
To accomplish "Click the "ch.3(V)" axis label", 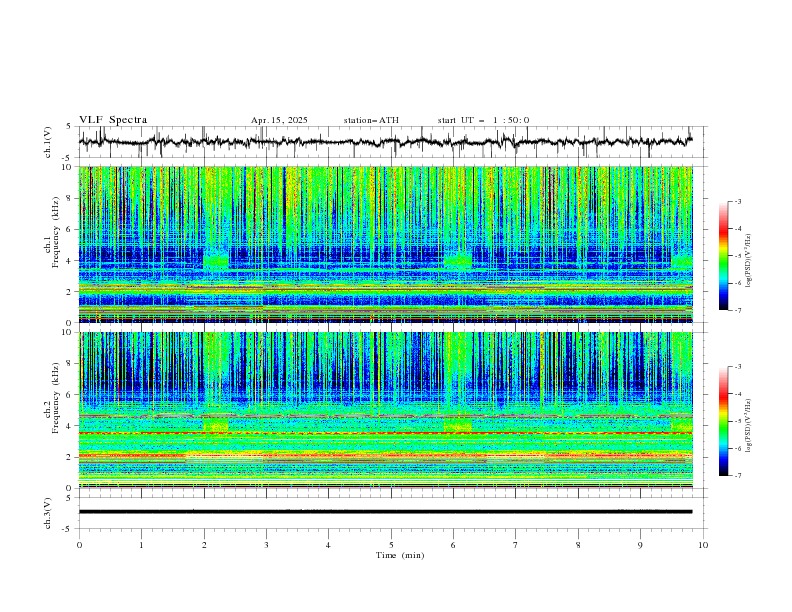I will point(48,513).
